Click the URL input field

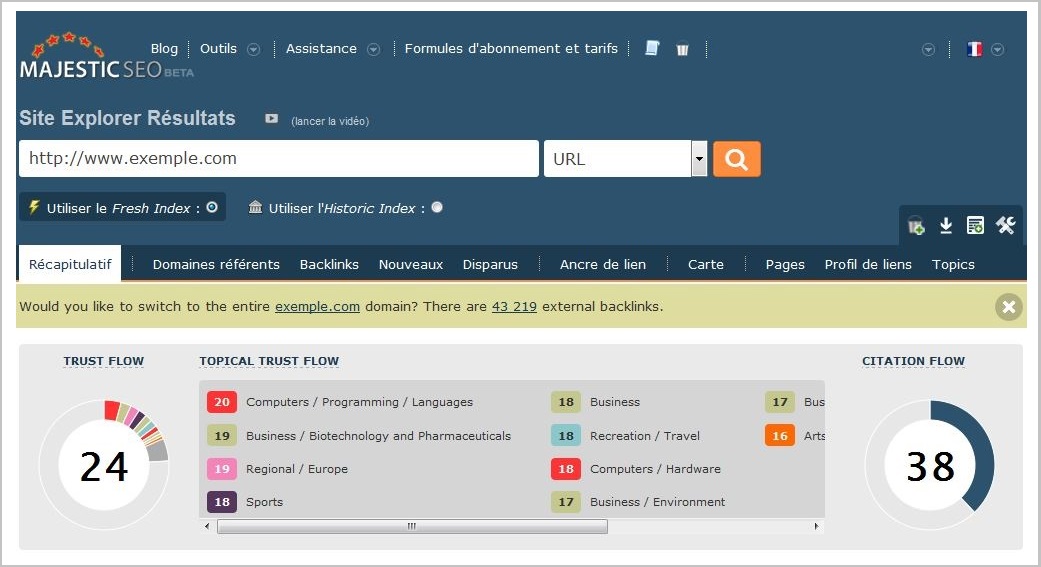point(279,159)
